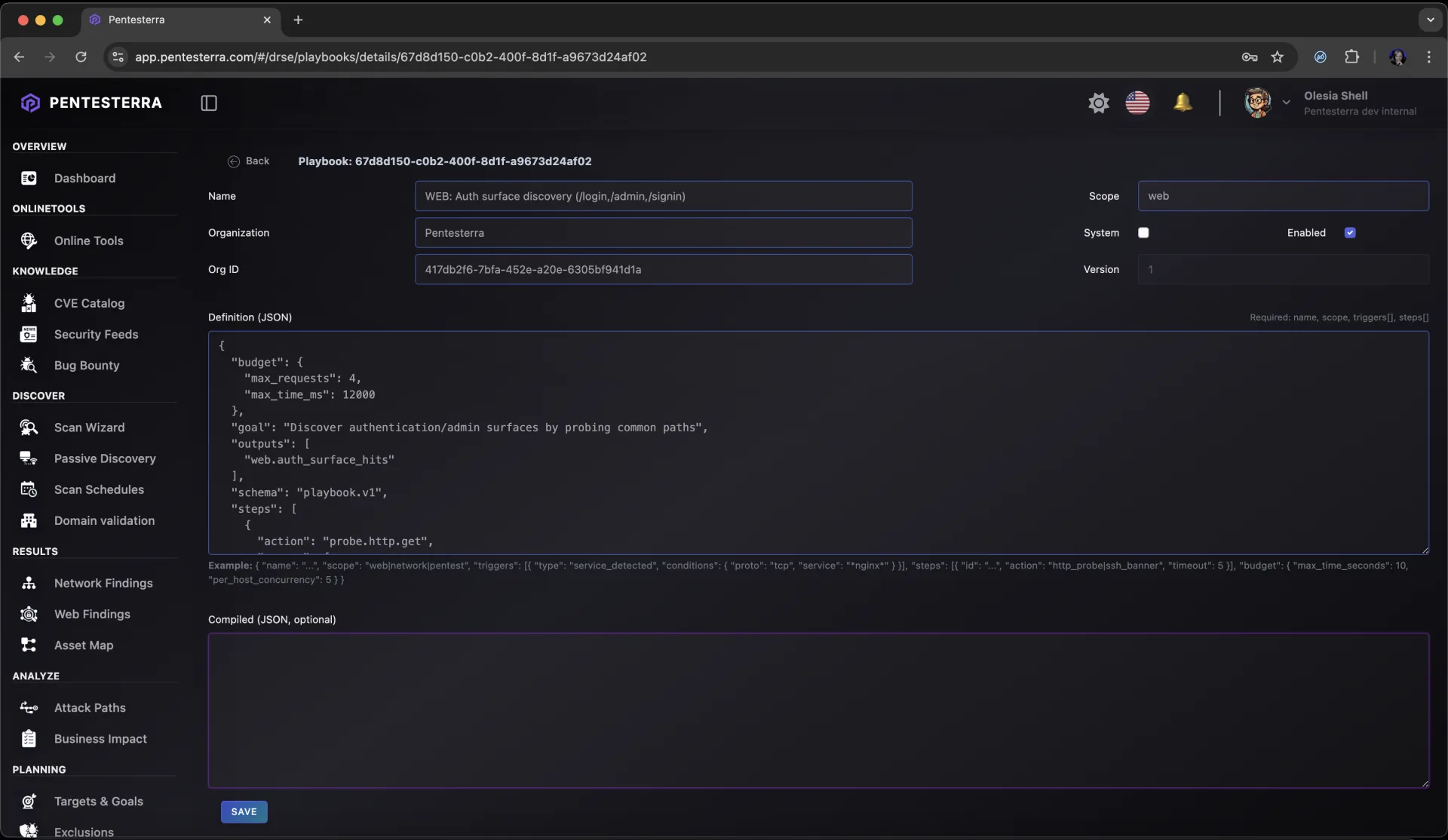Viewport: 1448px width, 840px height.
Task: Go to Bug Bounty section
Action: point(87,366)
